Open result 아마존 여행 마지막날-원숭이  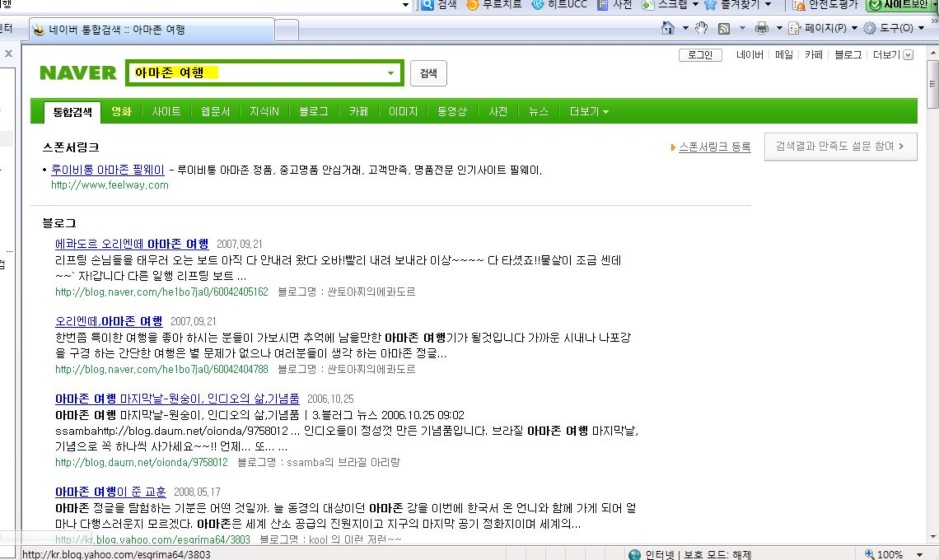point(177,398)
